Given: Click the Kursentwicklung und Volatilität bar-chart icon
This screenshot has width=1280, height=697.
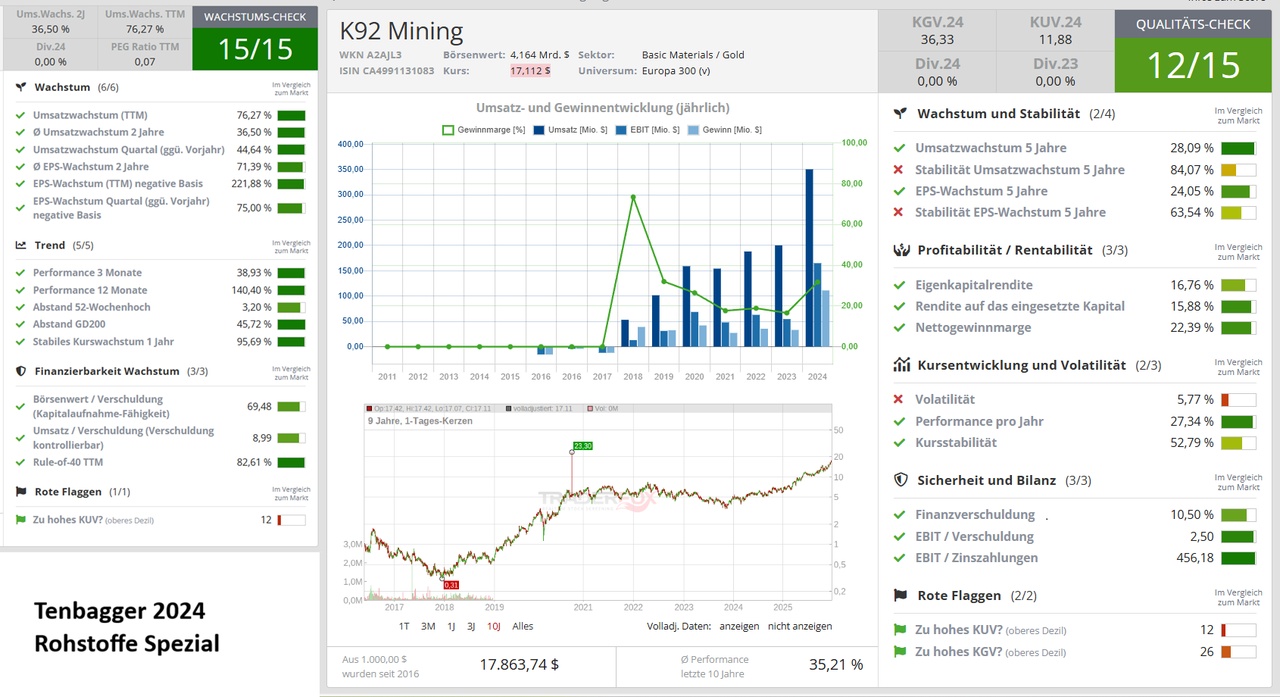Looking at the screenshot, I should (900, 365).
